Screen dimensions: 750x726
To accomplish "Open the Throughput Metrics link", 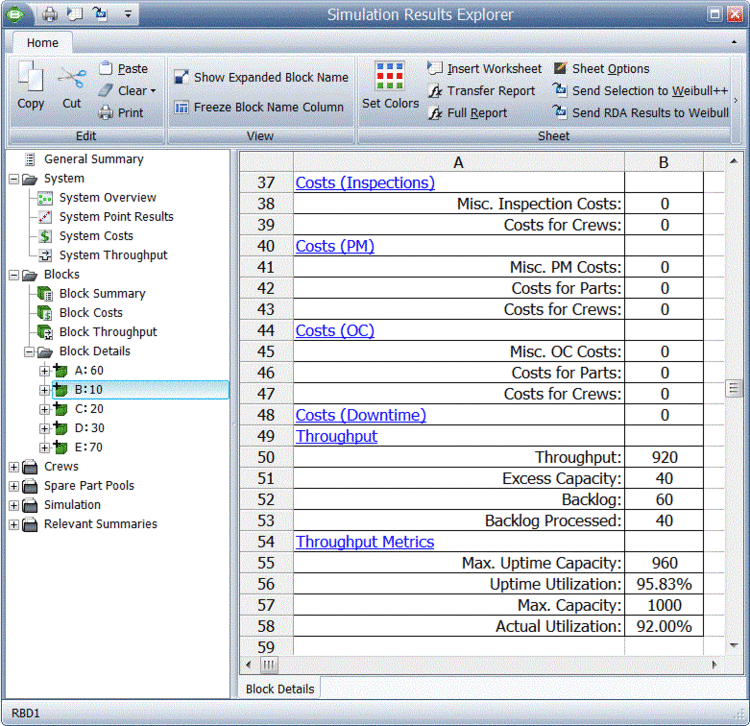I will tap(364, 542).
